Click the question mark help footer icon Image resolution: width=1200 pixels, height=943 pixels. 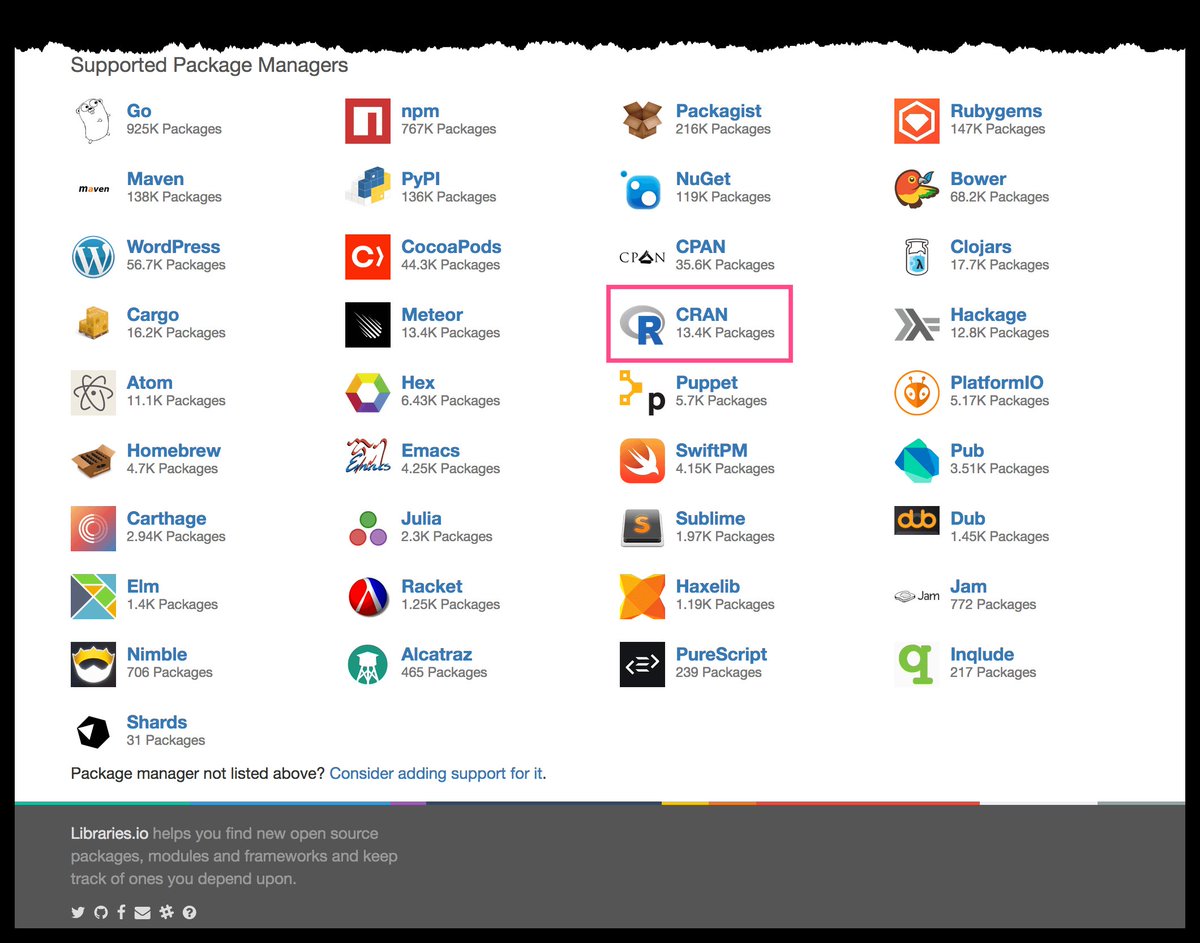click(x=189, y=912)
